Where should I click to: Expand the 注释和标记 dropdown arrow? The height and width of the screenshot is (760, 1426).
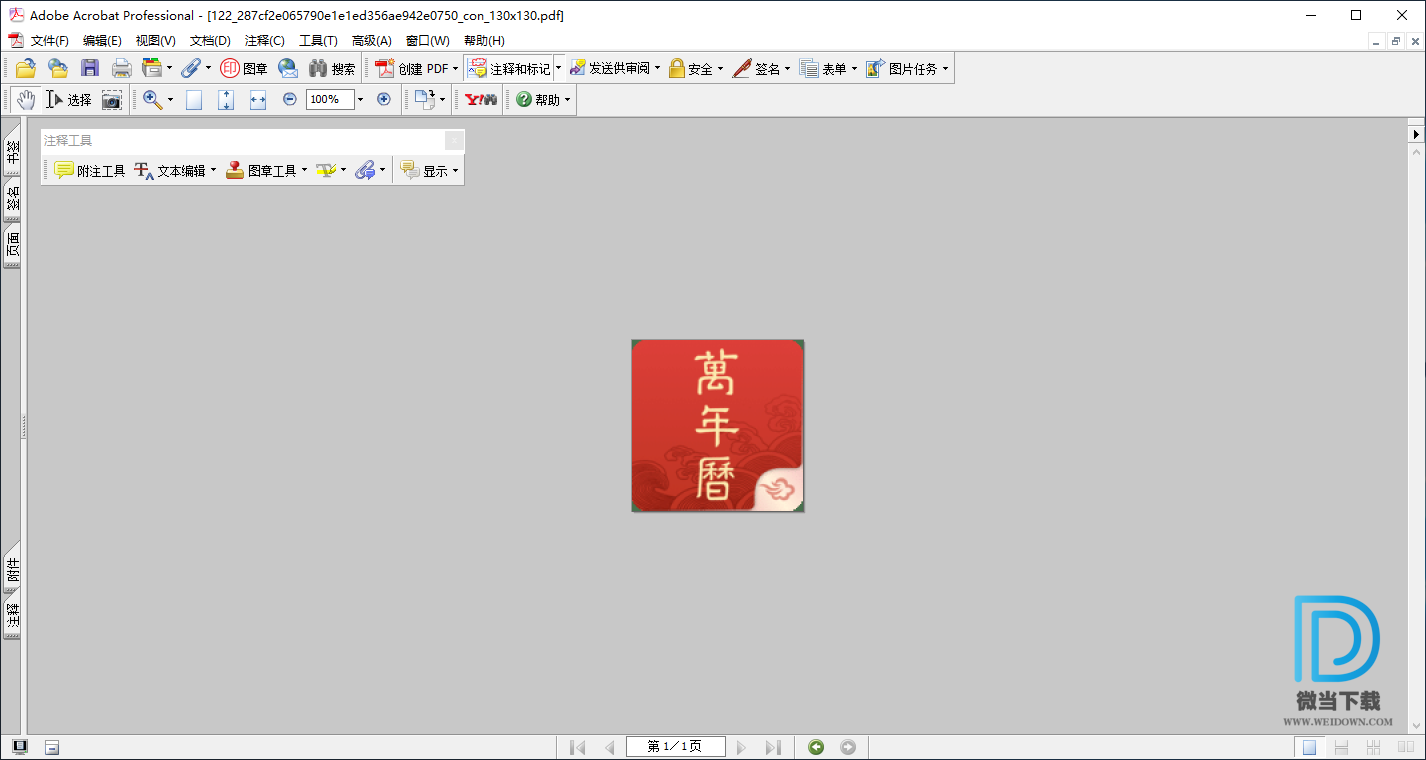[559, 68]
